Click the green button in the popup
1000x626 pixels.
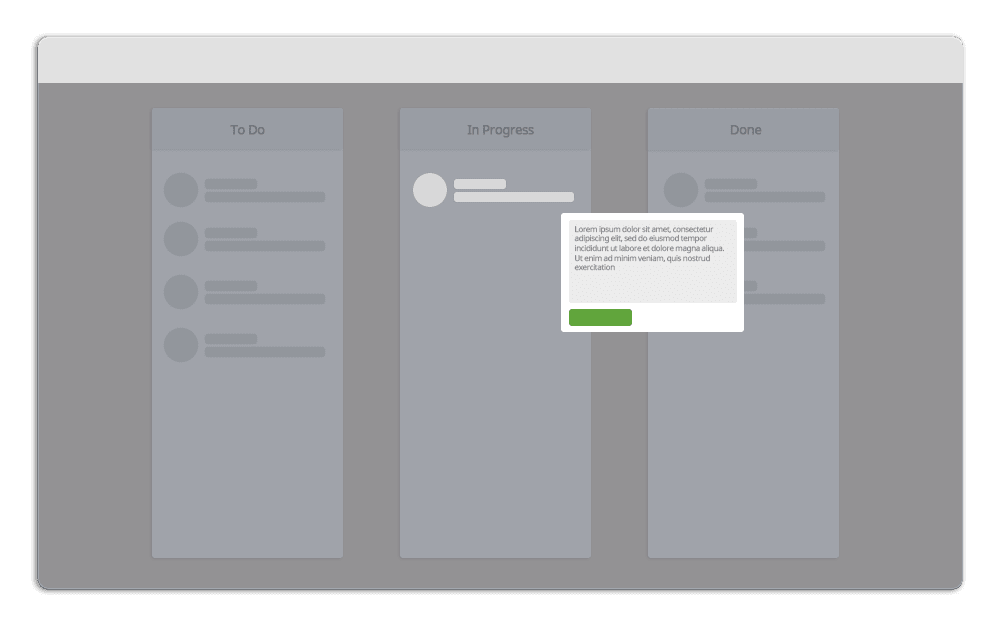click(600, 317)
